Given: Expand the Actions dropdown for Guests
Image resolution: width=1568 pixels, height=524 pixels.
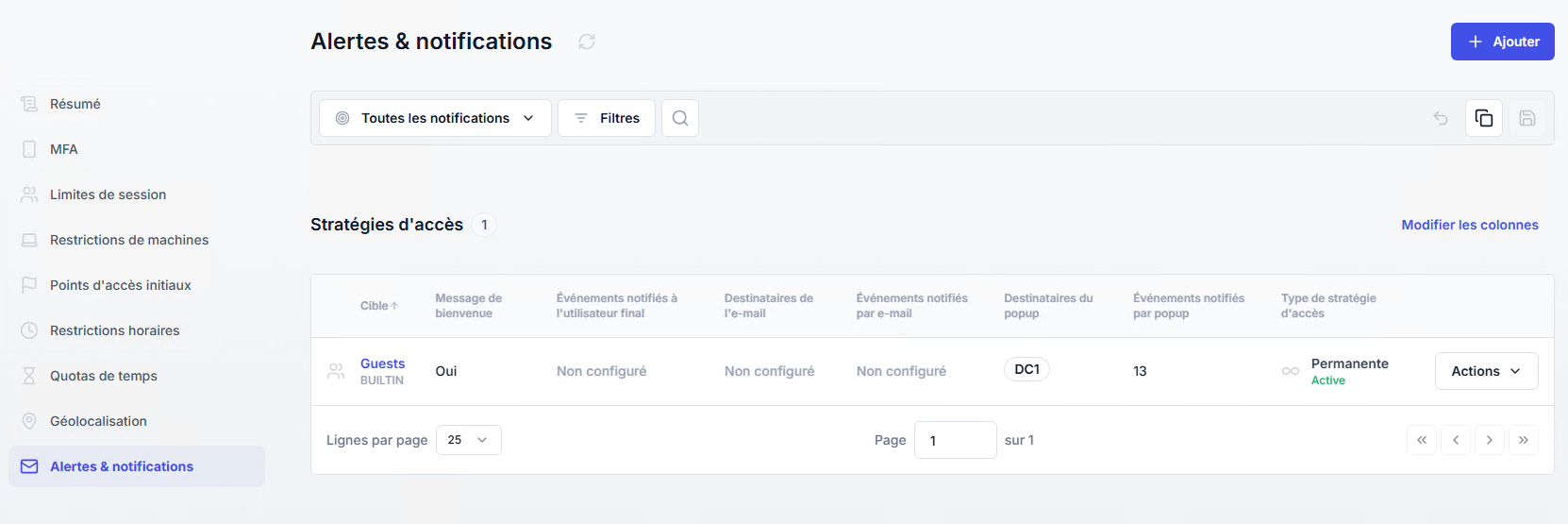Looking at the screenshot, I should (1486, 371).
